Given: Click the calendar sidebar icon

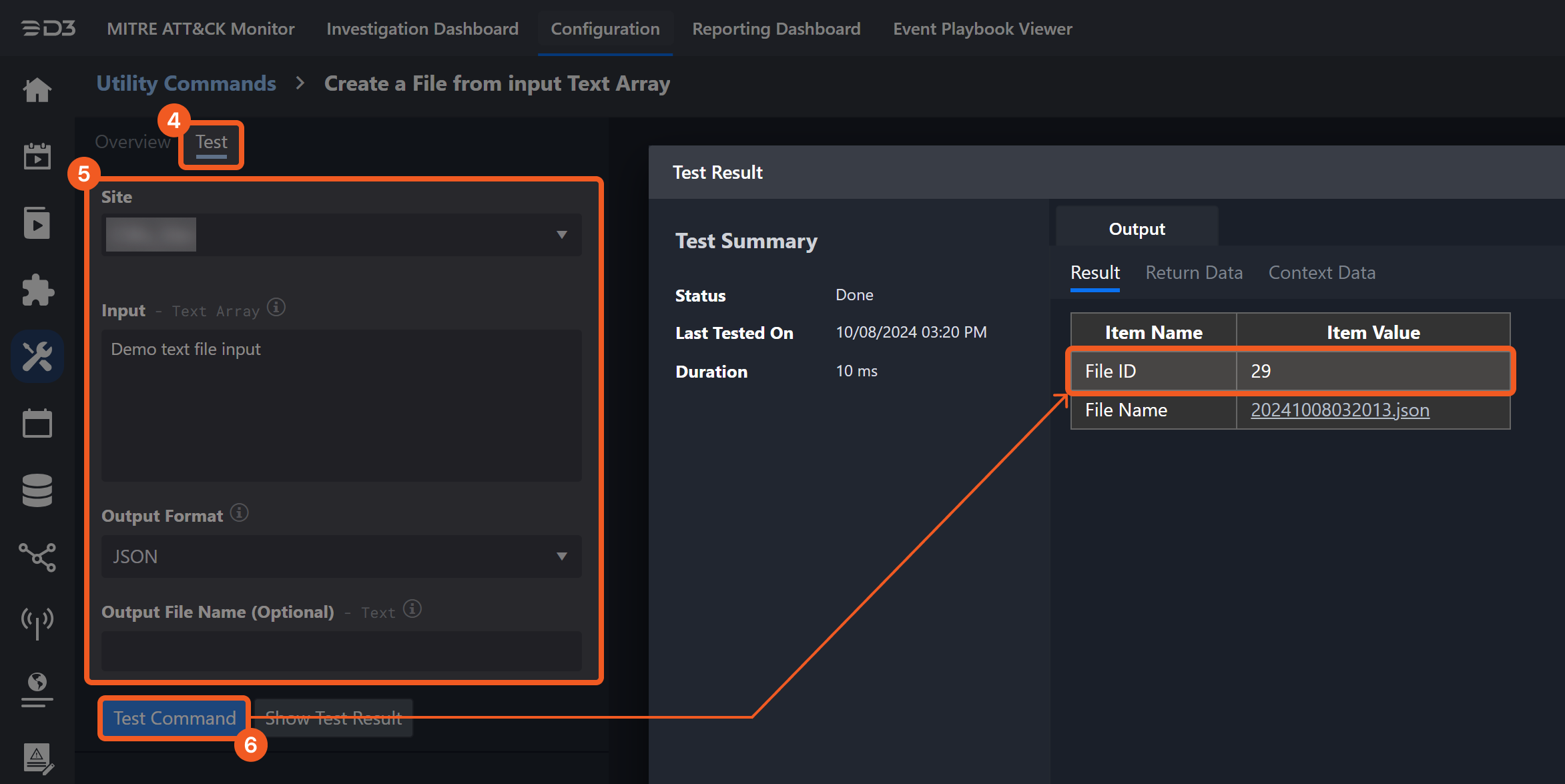Looking at the screenshot, I should [37, 423].
